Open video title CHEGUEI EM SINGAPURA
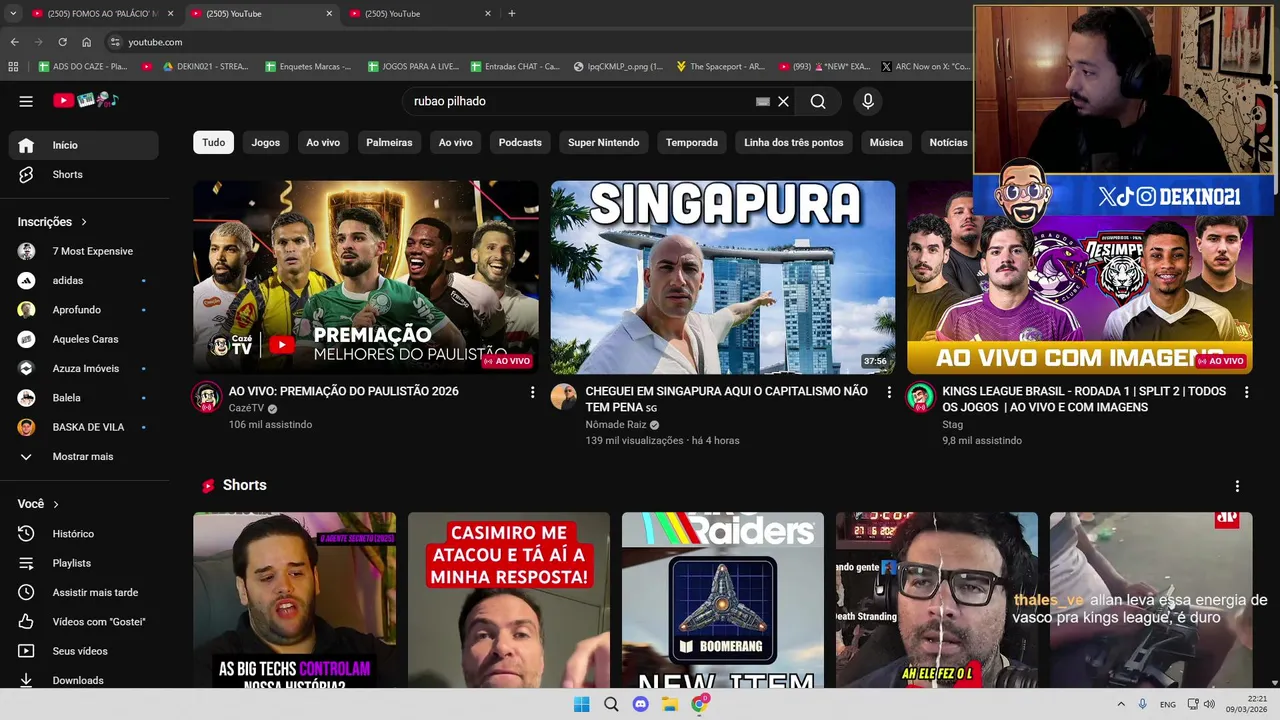Viewport: 1280px width, 720px height. [726, 399]
